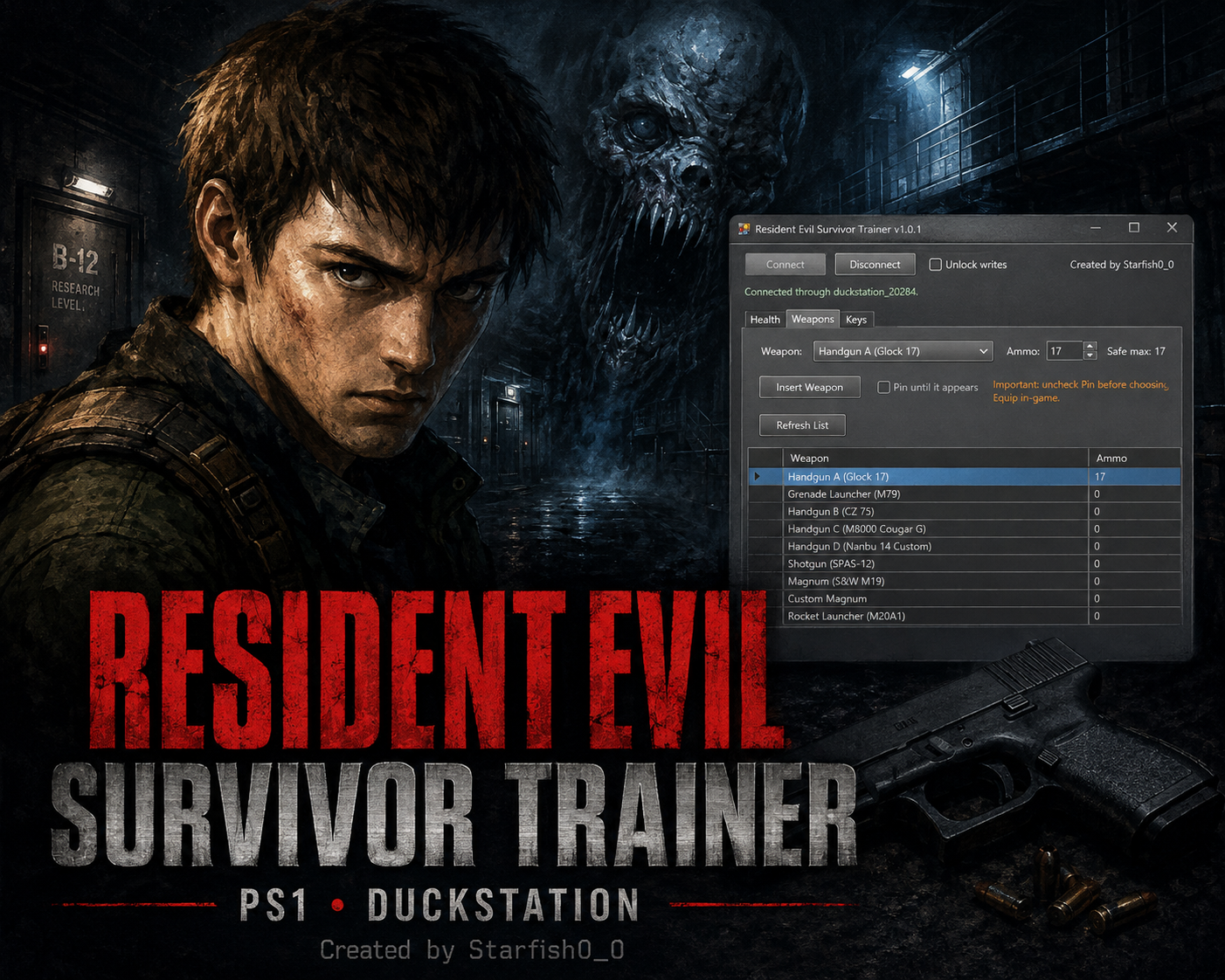
Task: Click the 'Created by Starfish0_0' label in the trainer window
Action: [x=1122, y=265]
